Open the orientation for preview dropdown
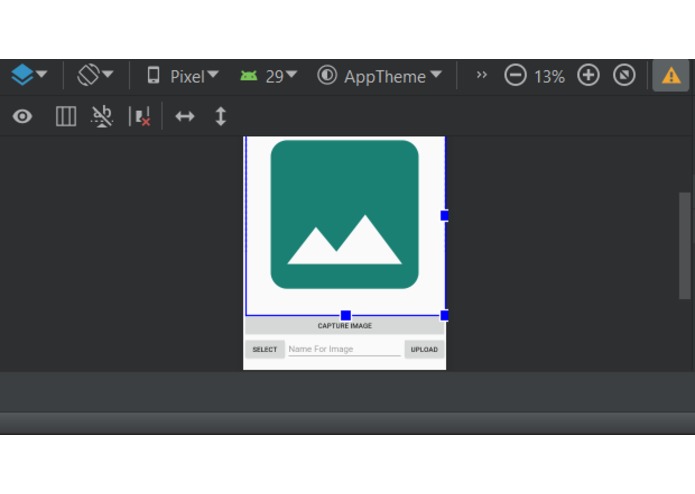Image resolution: width=695 pixels, height=494 pixels. coord(95,75)
